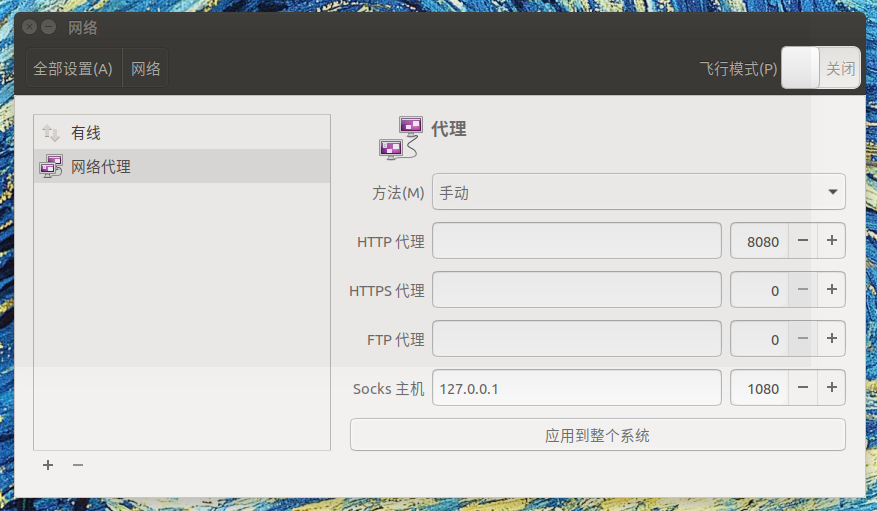Increase FTP proxy port with plus
Screen dimensions: 877x511
click(831, 339)
